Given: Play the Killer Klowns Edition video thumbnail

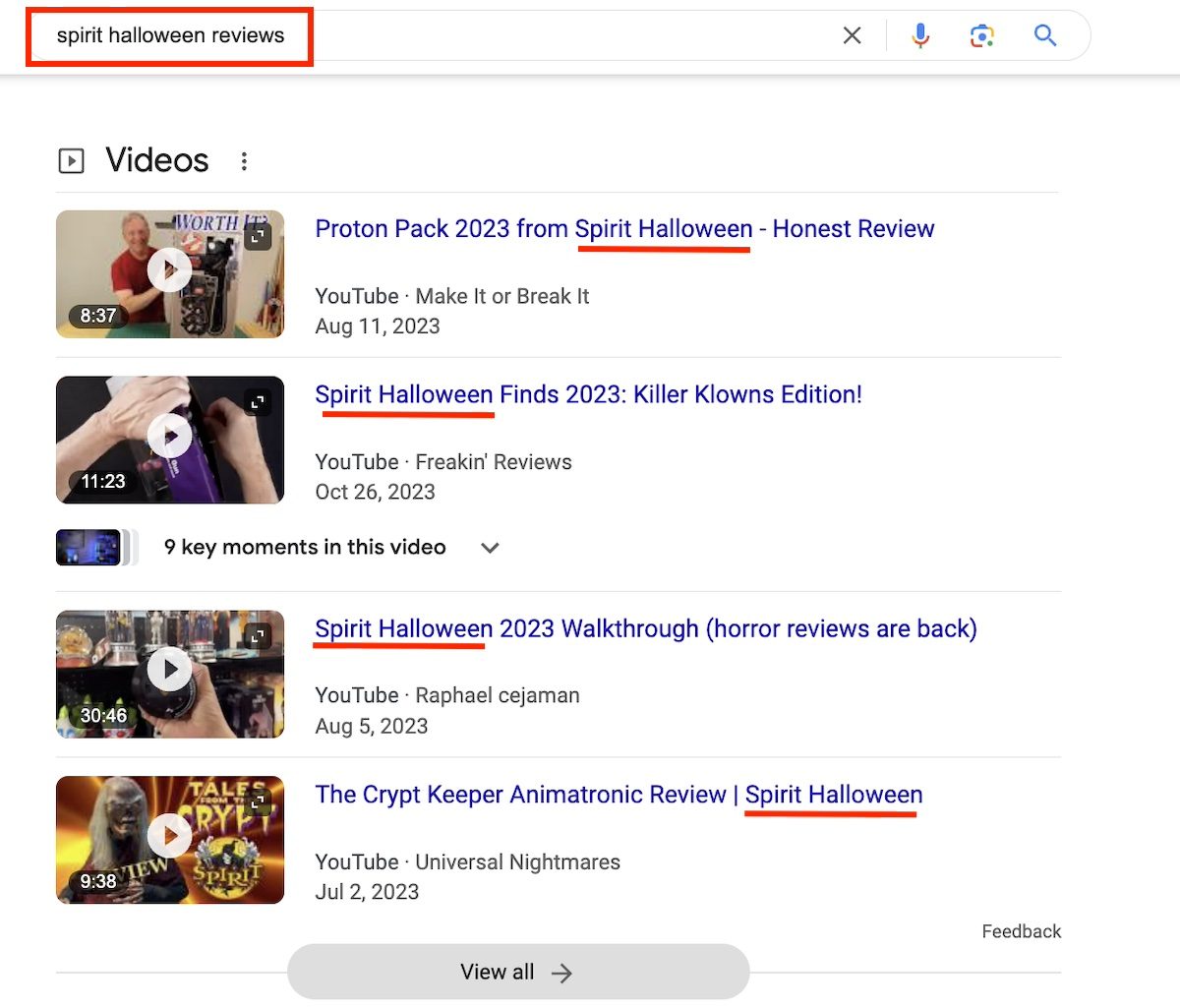Looking at the screenshot, I should pyautogui.click(x=170, y=437).
